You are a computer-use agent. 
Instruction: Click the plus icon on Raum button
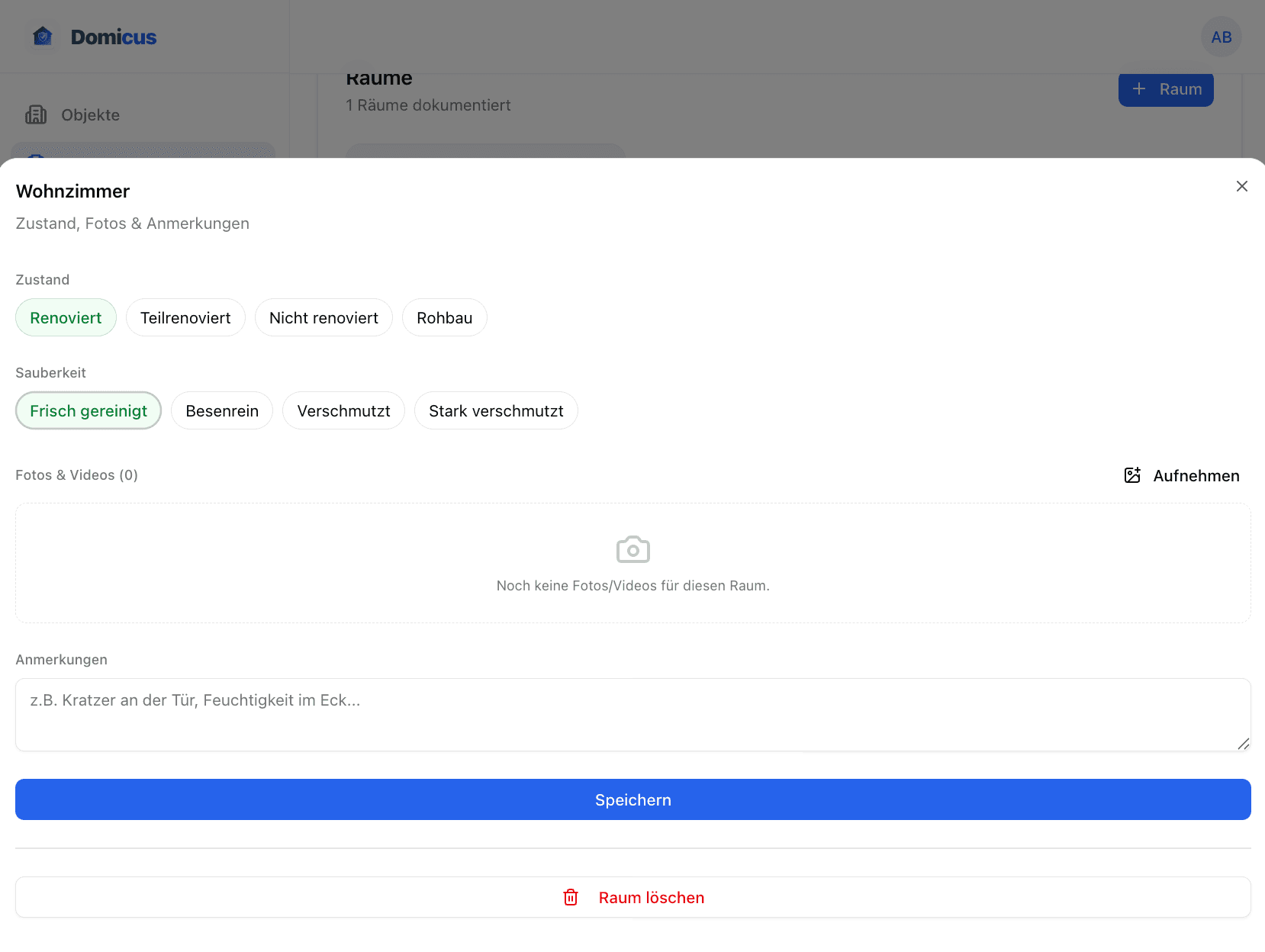[x=1139, y=88]
